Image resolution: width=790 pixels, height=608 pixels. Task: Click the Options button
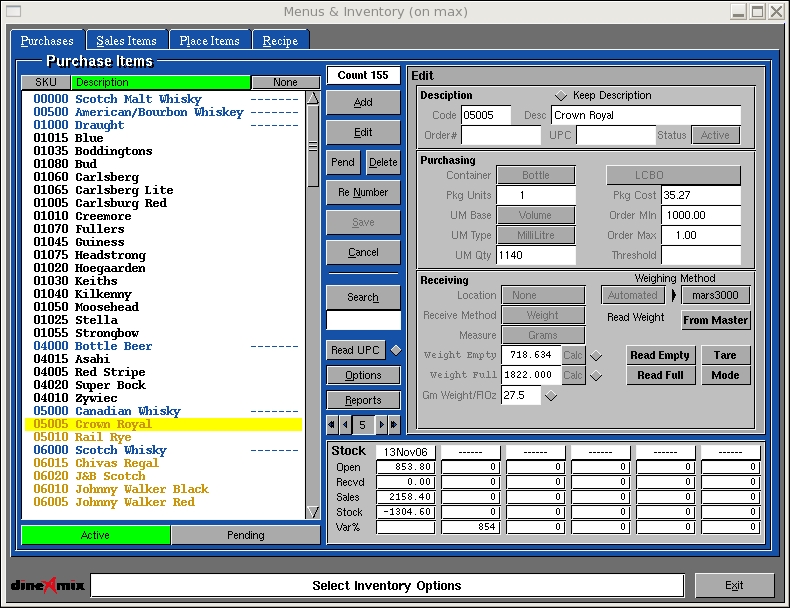coord(363,375)
